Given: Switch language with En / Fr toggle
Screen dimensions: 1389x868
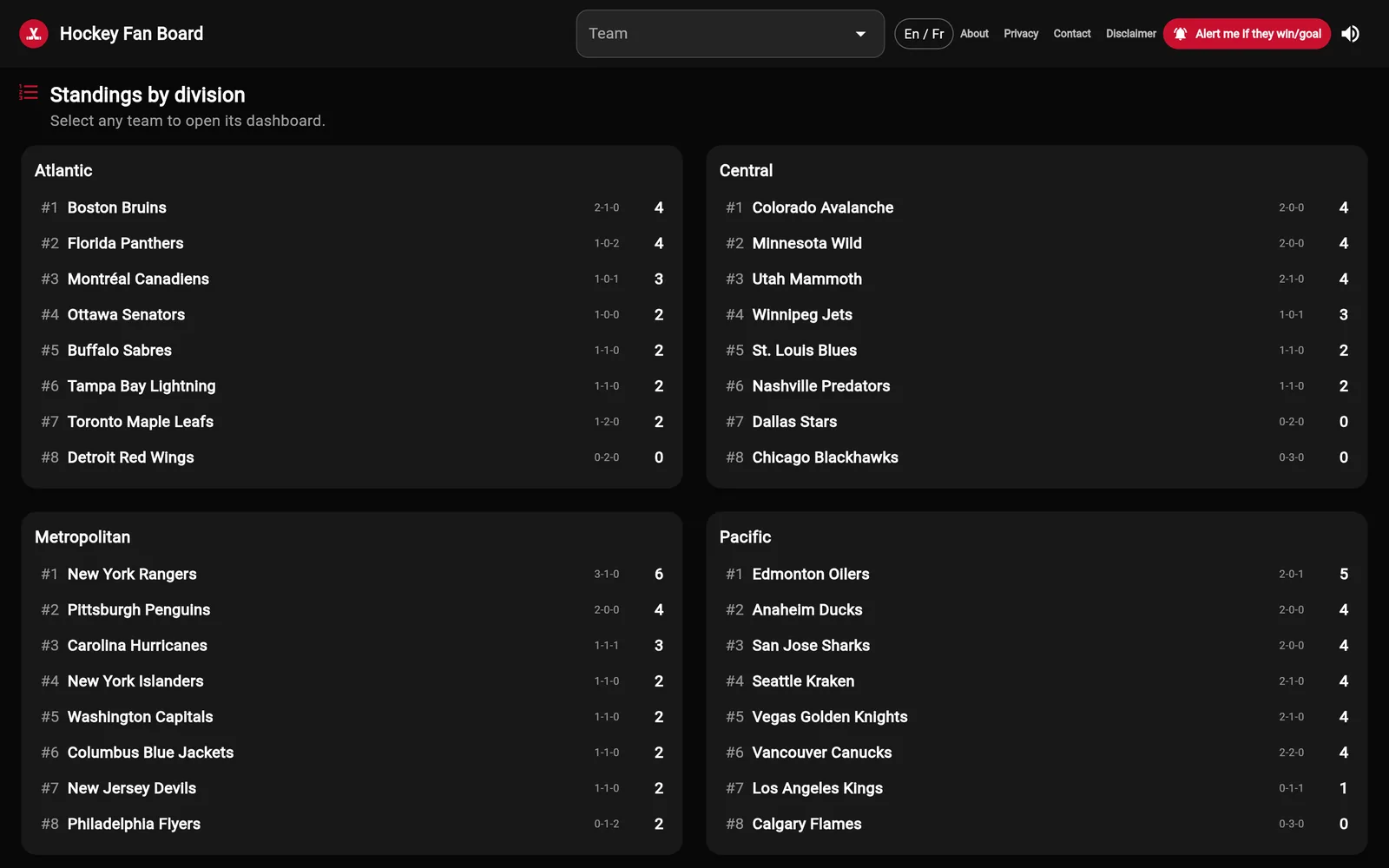Looking at the screenshot, I should click(924, 34).
